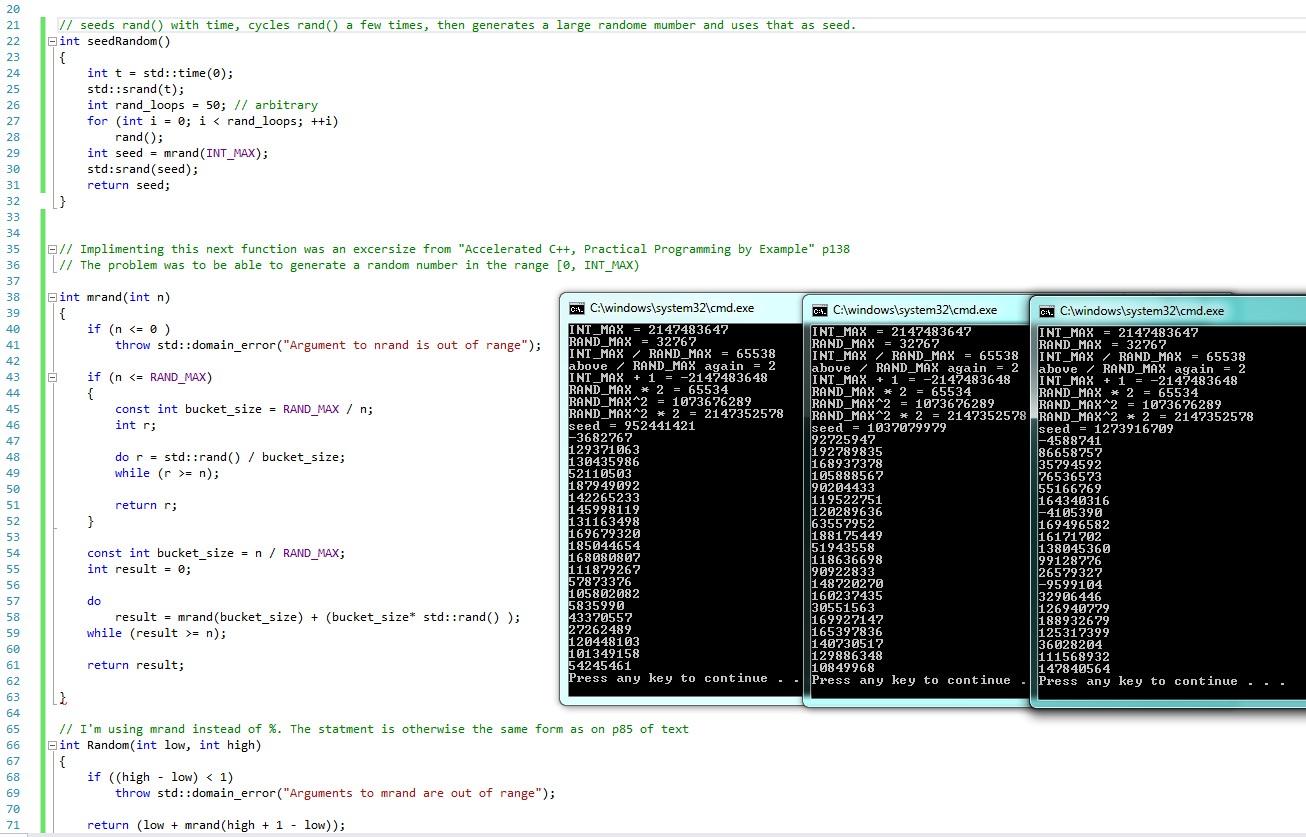Click the 'std:srand(seed);' code line

click(x=143, y=169)
